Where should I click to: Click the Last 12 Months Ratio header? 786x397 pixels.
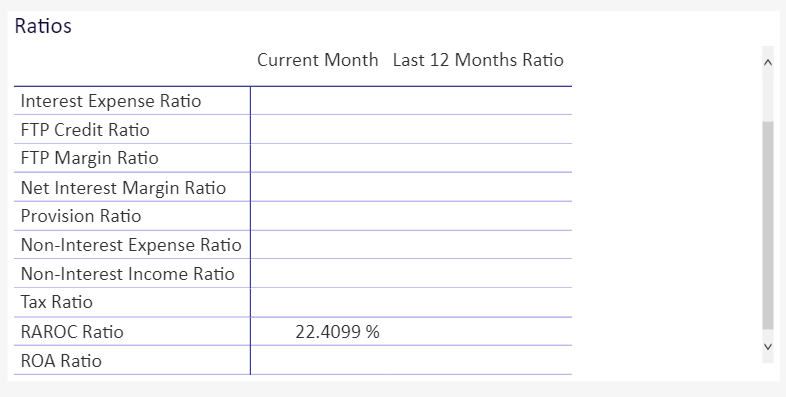478,60
